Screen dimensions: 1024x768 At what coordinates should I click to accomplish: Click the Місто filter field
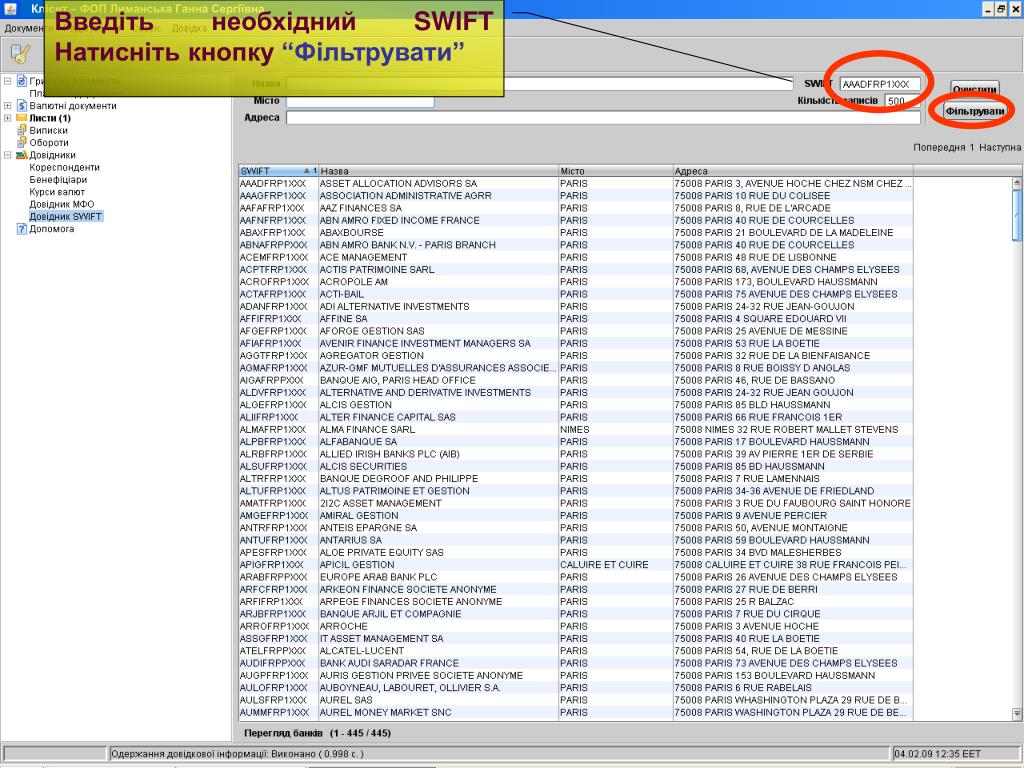pyautogui.click(x=360, y=101)
